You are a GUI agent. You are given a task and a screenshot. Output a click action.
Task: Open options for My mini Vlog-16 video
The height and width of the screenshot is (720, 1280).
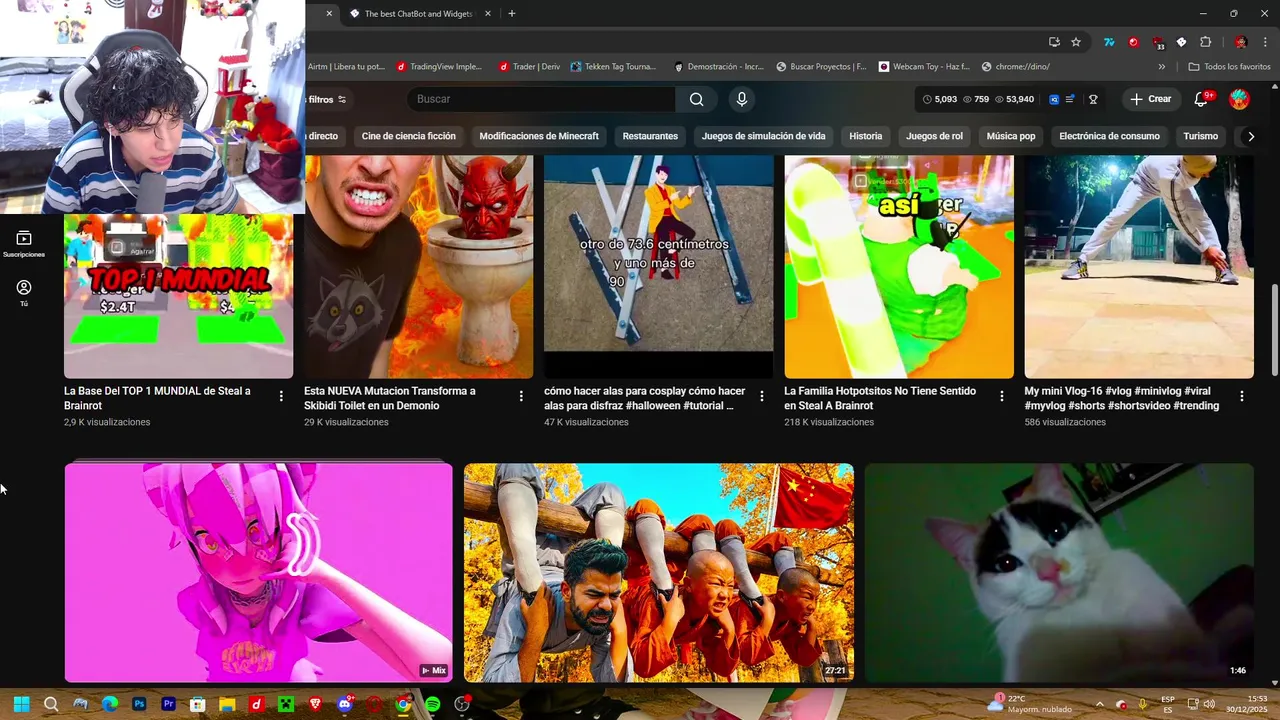(1242, 396)
